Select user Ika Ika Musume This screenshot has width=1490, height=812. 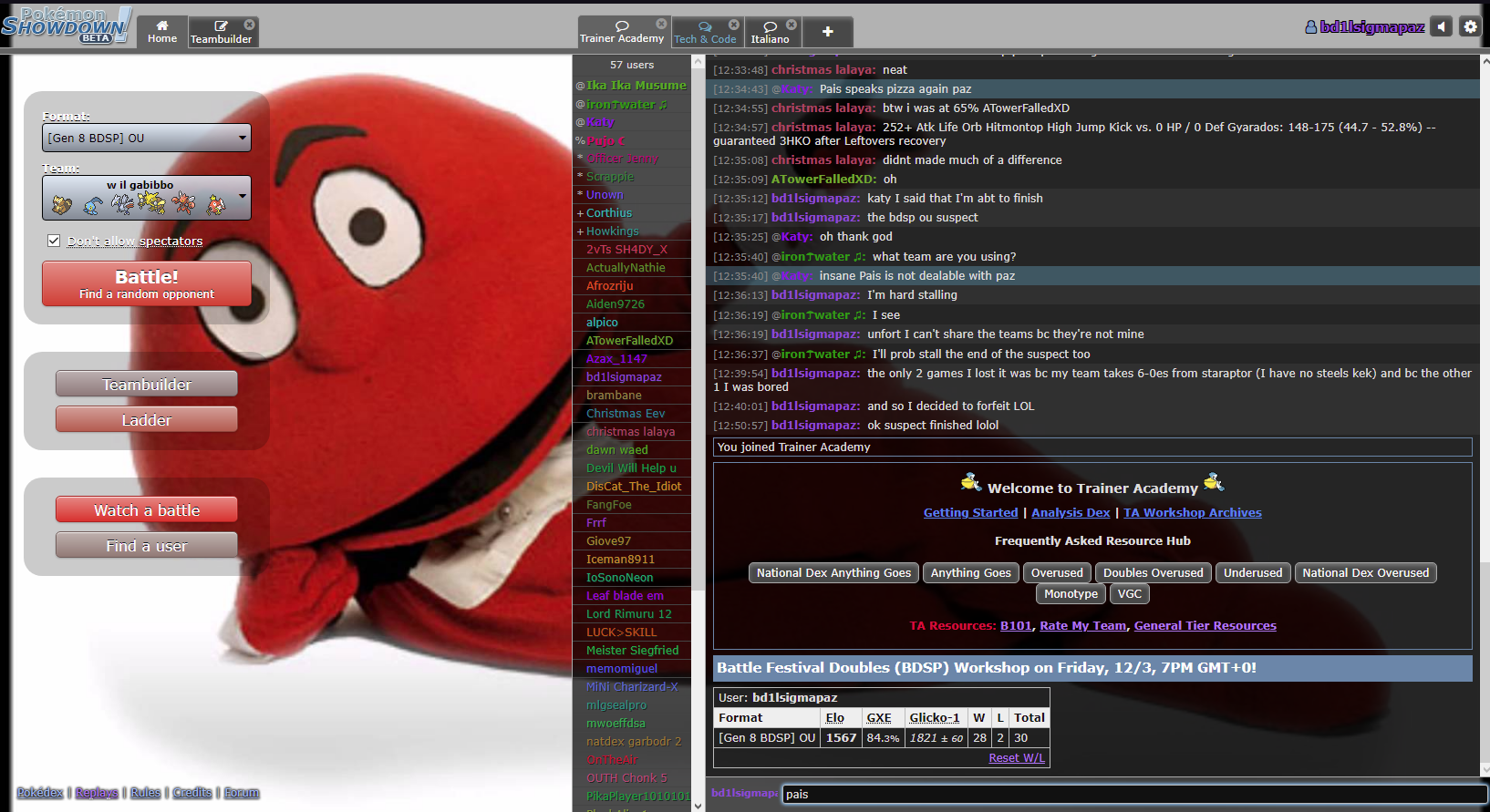point(632,86)
